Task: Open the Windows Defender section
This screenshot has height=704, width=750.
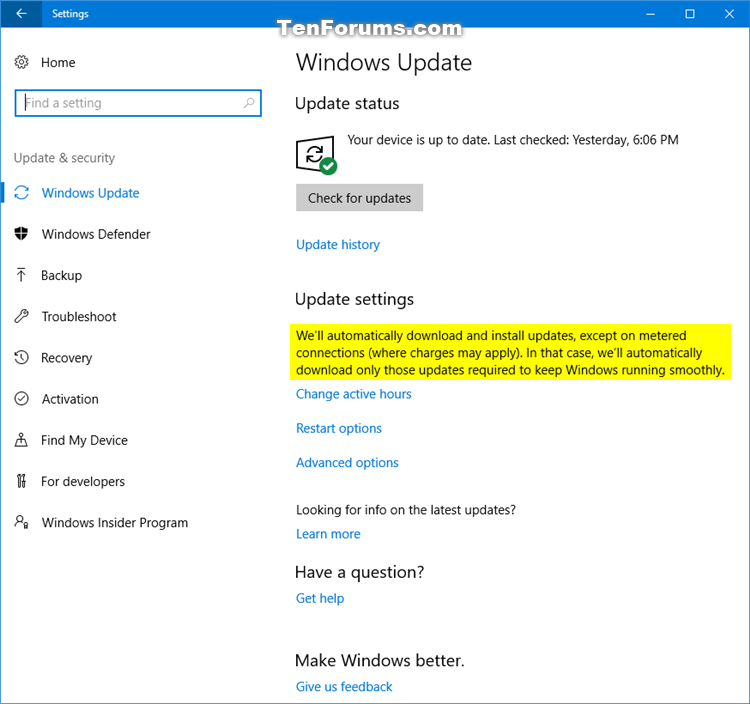Action: [96, 234]
